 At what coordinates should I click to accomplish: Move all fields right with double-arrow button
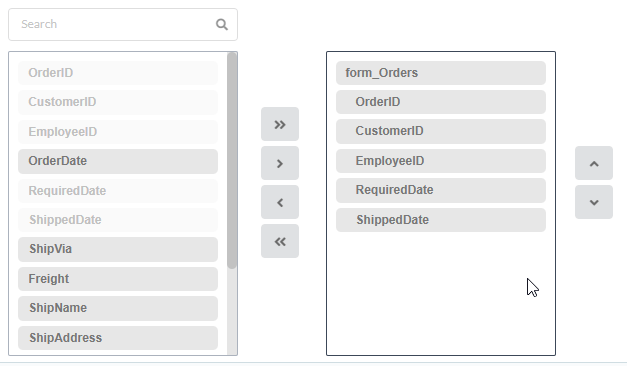point(280,124)
